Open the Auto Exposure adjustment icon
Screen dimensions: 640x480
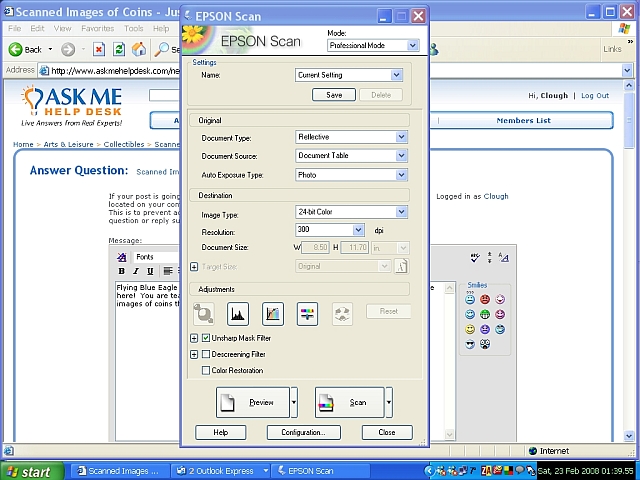(x=203, y=314)
